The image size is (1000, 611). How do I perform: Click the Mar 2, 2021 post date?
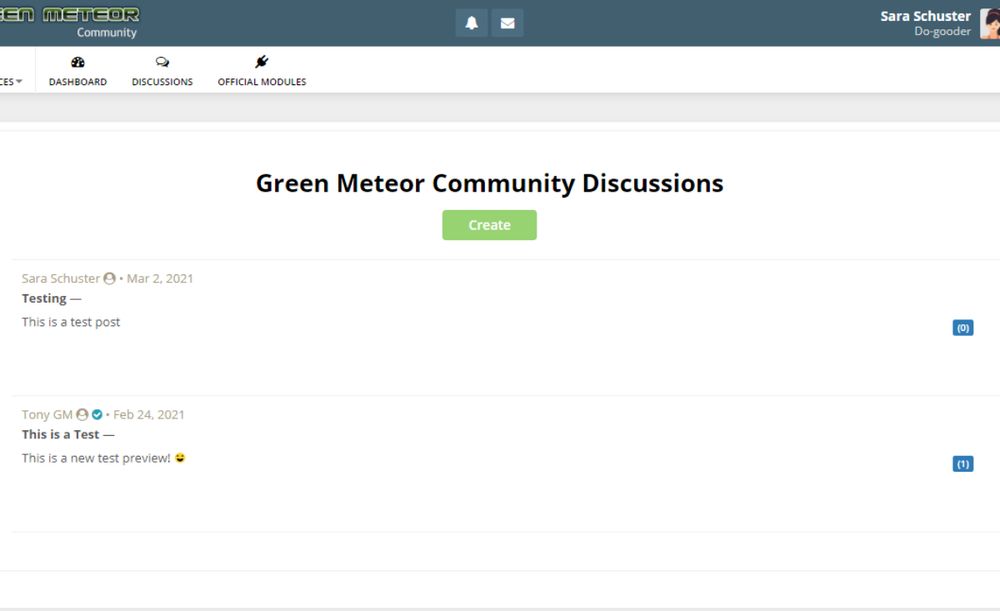pos(160,279)
